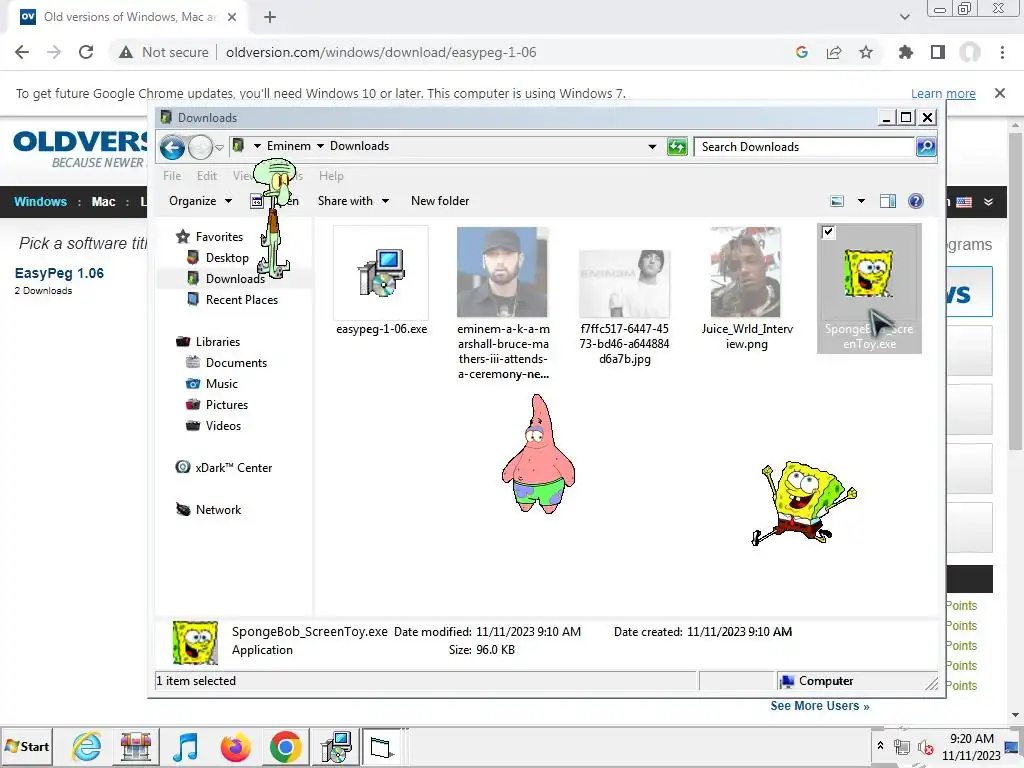
Task: Expand the arrow before Eminem in breadcrumb
Action: tap(257, 146)
